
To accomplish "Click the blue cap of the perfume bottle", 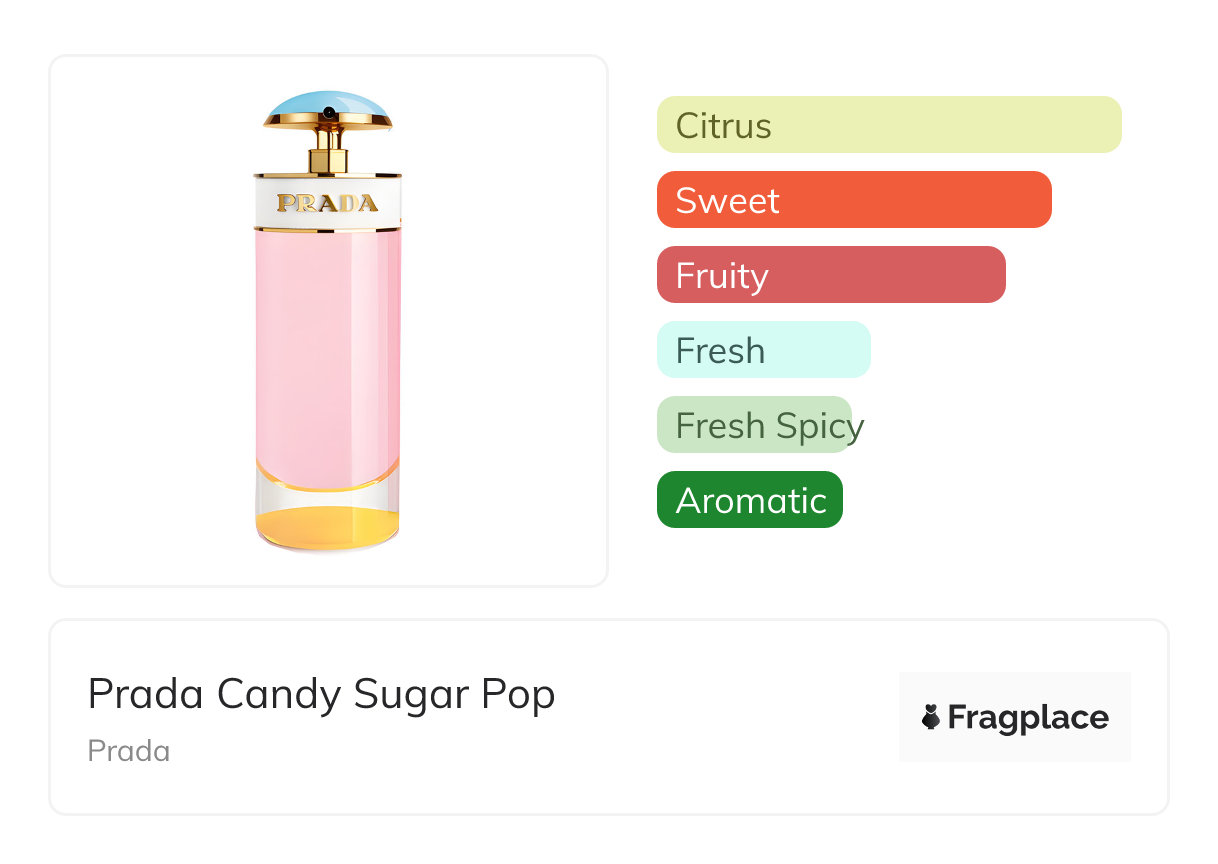I will tap(328, 103).
